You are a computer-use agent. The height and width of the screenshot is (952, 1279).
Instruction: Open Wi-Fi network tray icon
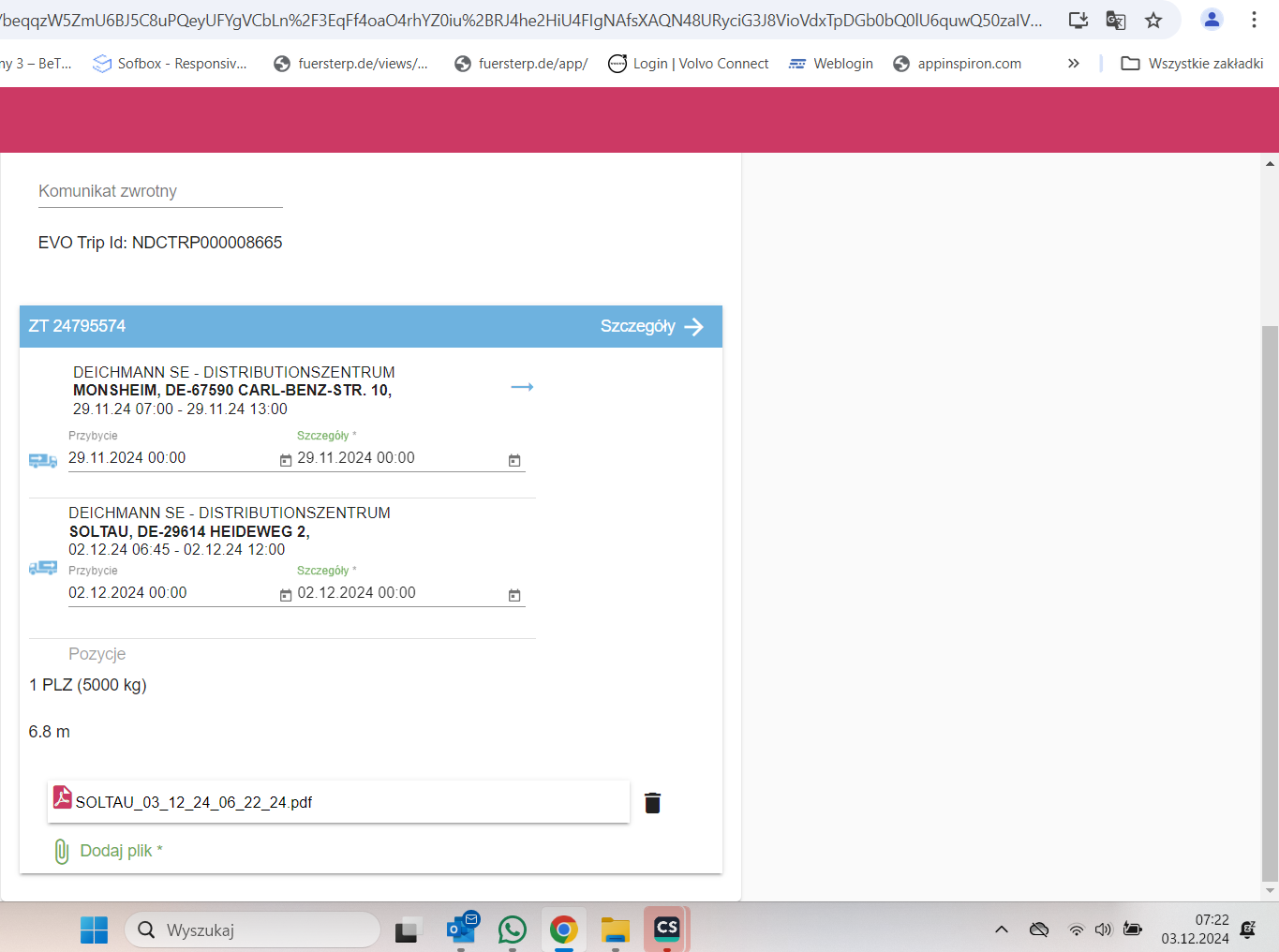pos(1077,930)
